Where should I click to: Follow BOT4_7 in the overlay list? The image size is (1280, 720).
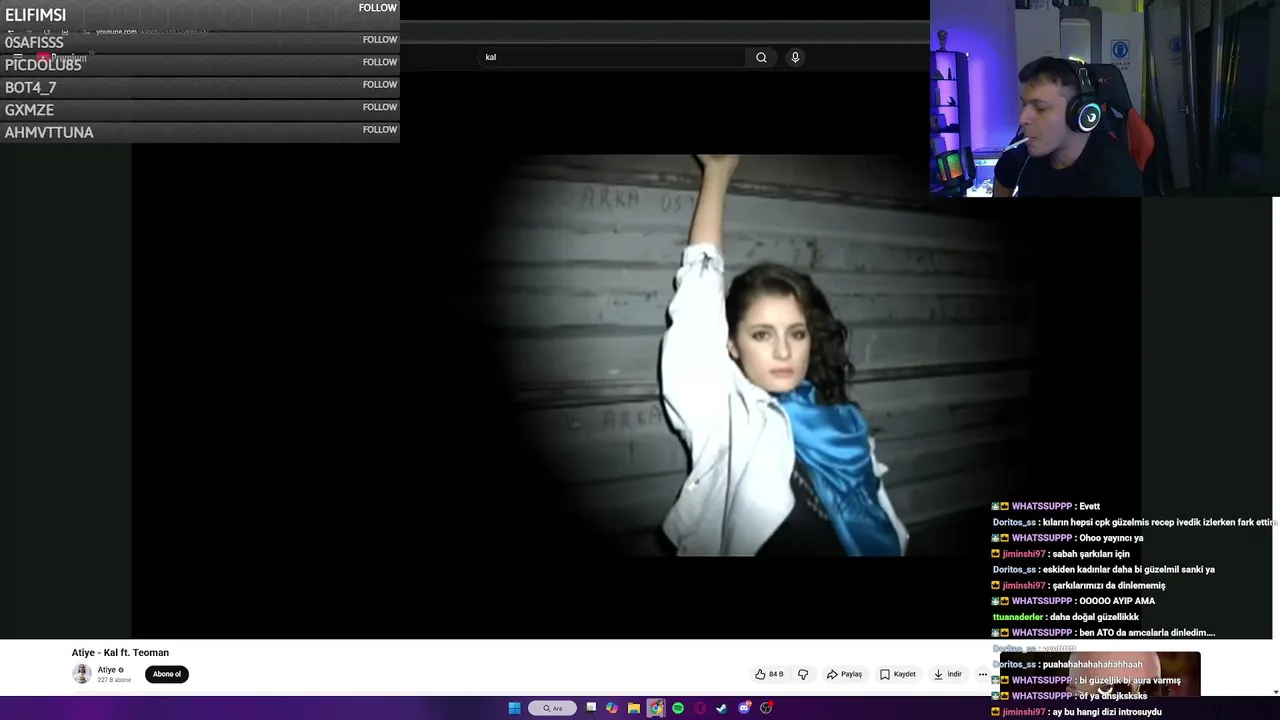(x=379, y=85)
